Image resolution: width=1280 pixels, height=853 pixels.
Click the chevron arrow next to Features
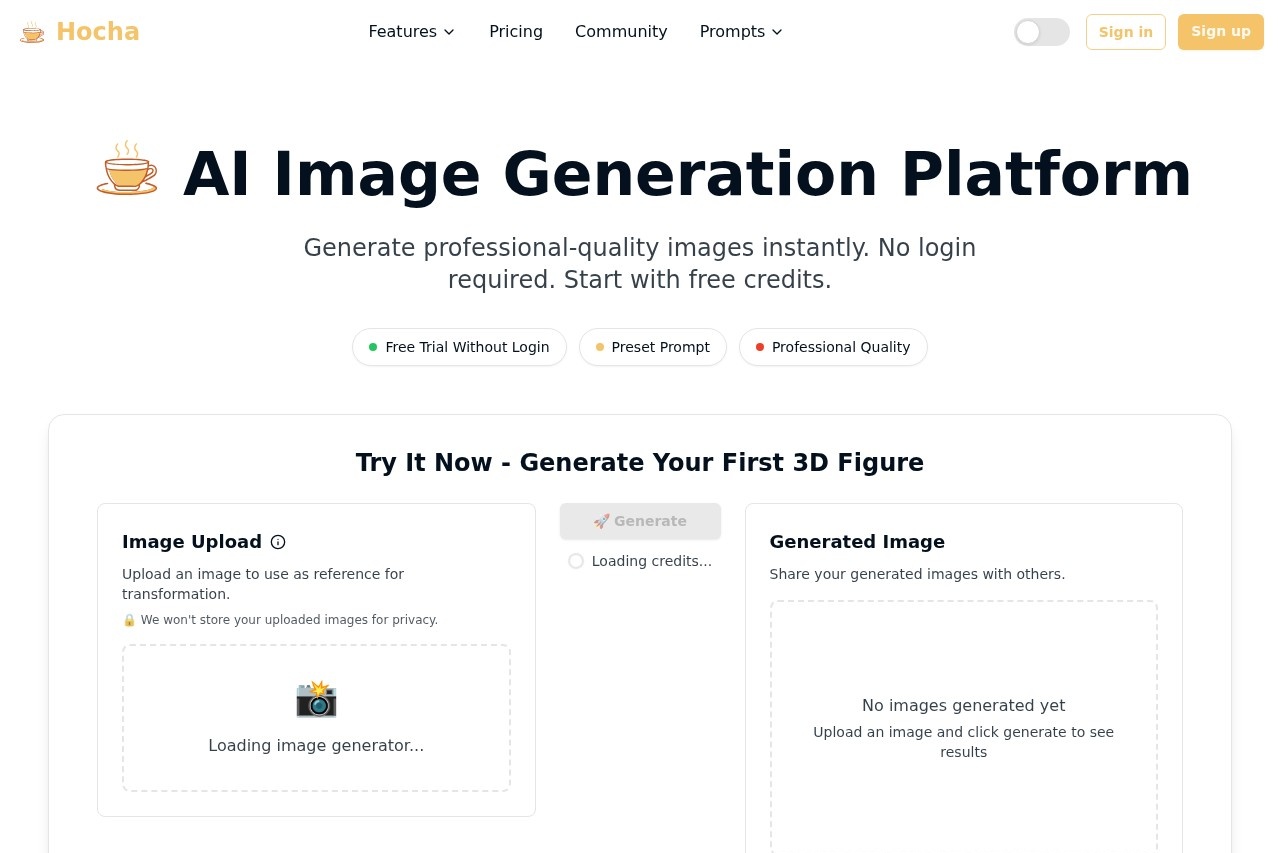[449, 32]
